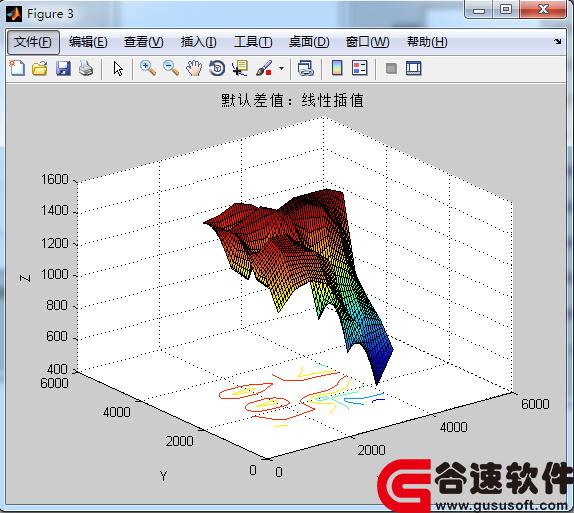Select the Rotate 3D tool
This screenshot has width=574, height=513.
tap(217, 68)
